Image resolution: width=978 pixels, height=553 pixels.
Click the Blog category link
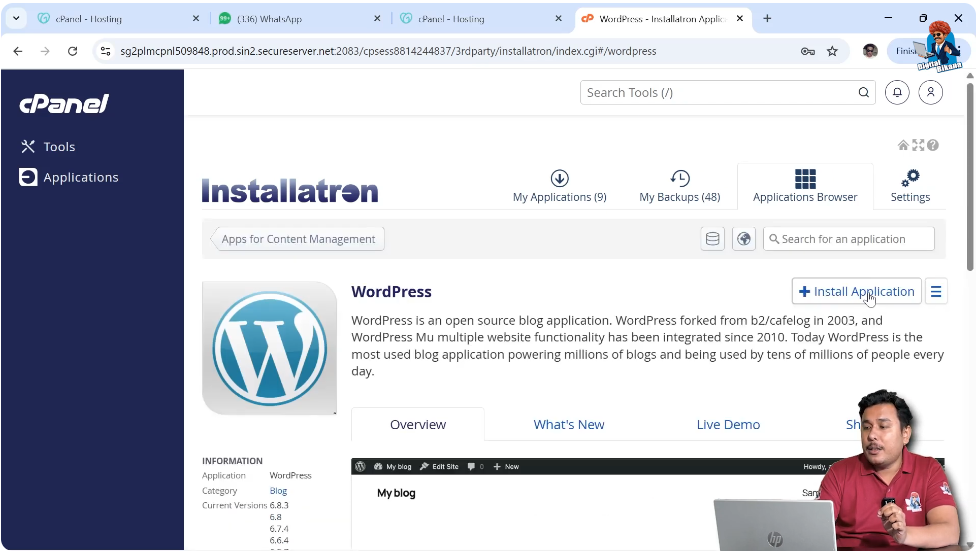[278, 491]
